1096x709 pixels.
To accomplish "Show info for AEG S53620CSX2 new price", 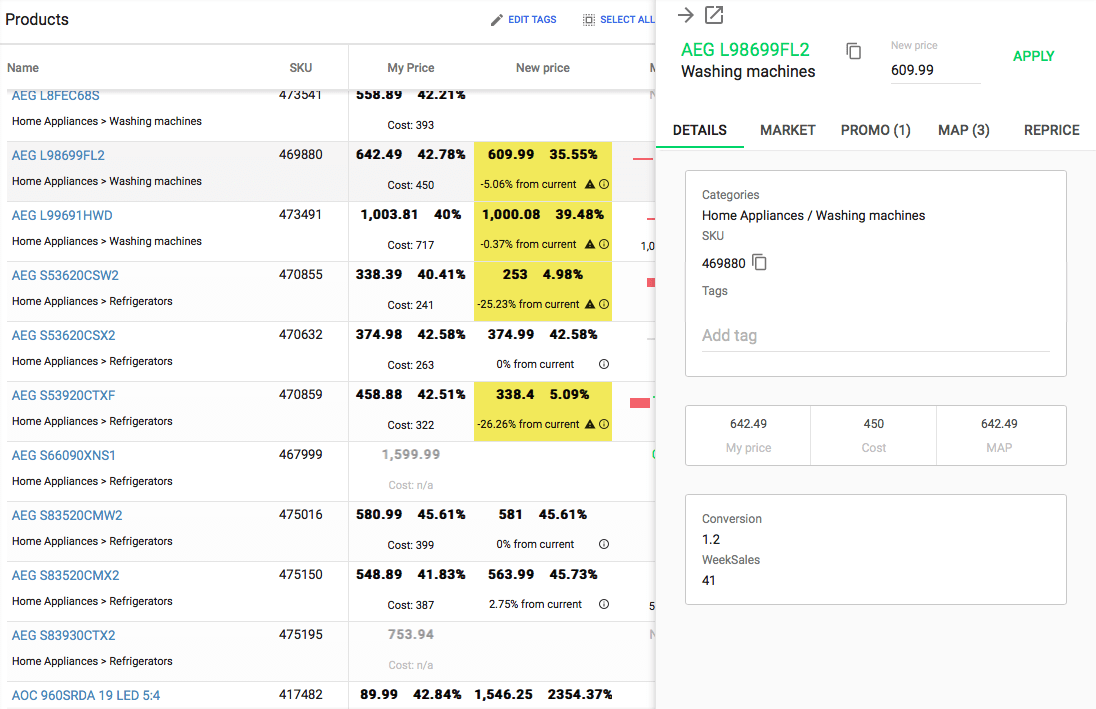I will [604, 364].
